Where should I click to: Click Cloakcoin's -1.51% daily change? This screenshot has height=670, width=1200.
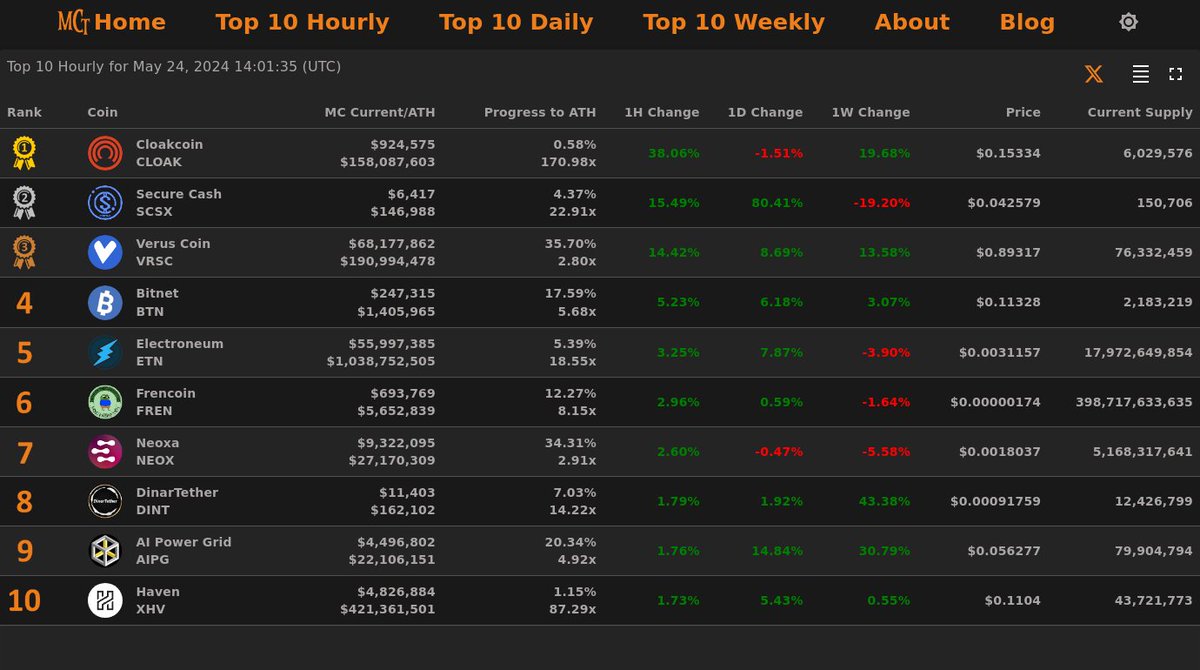[779, 153]
